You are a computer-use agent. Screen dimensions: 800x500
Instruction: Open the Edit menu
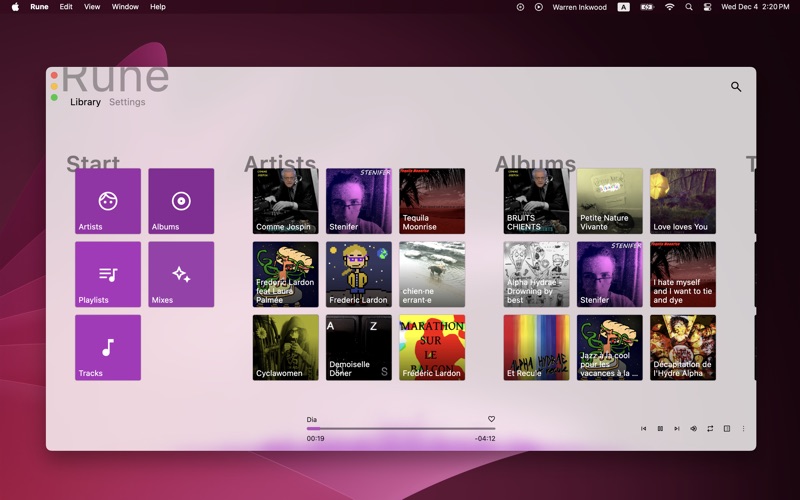click(66, 7)
